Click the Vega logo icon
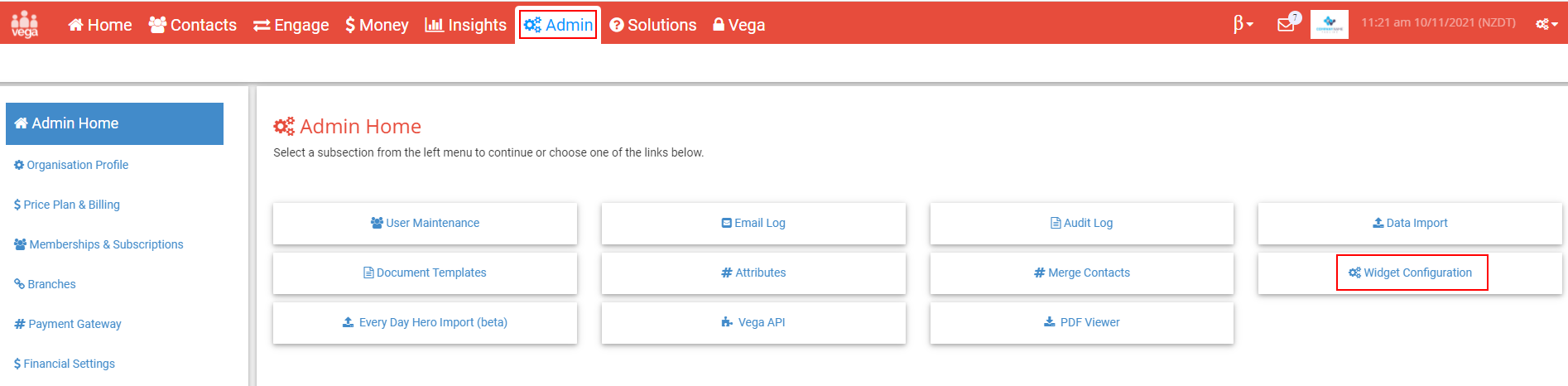 (25, 24)
